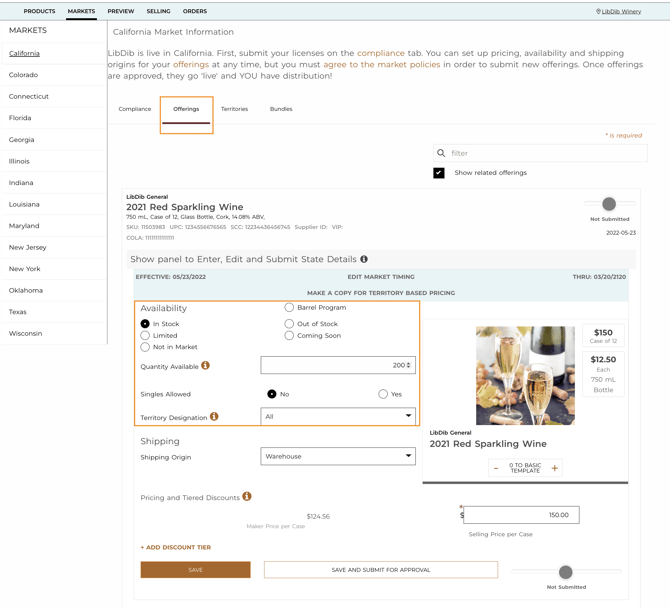Select Yes for Singles Allowed

tap(383, 394)
